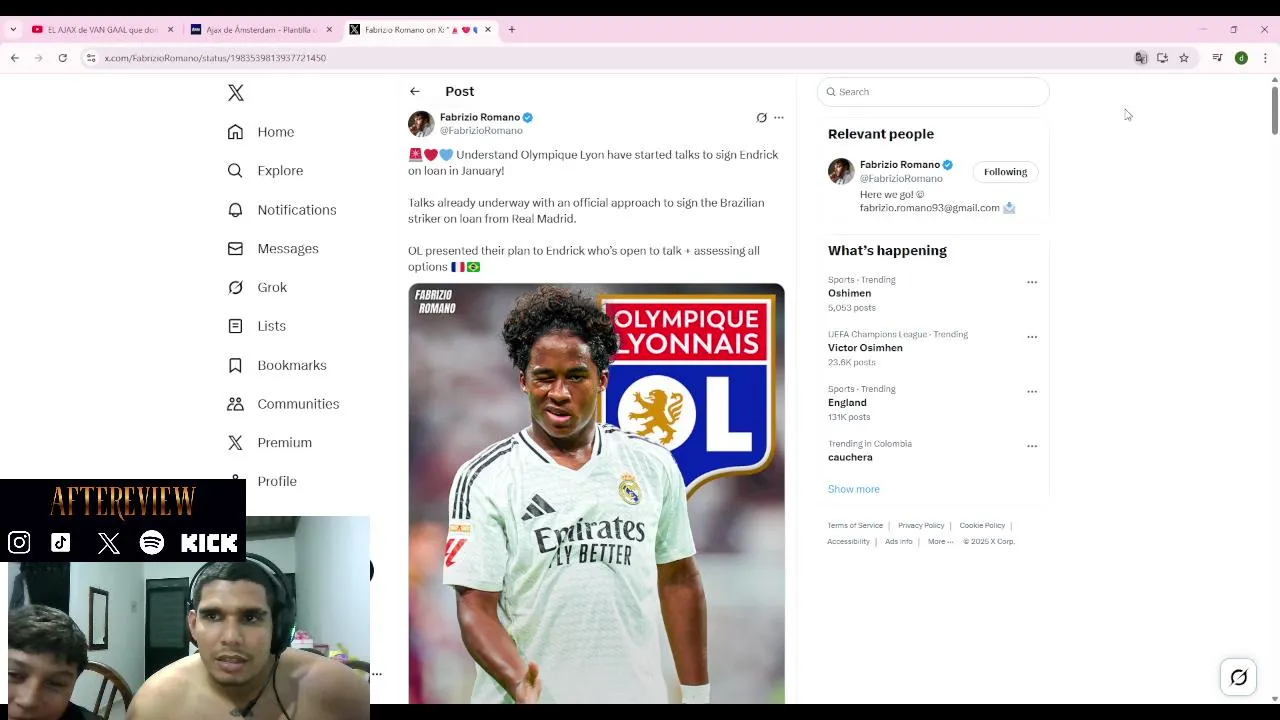Image resolution: width=1280 pixels, height=720 pixels.
Task: Toggle the Following button for Fabrizio Romano
Action: 1005,172
